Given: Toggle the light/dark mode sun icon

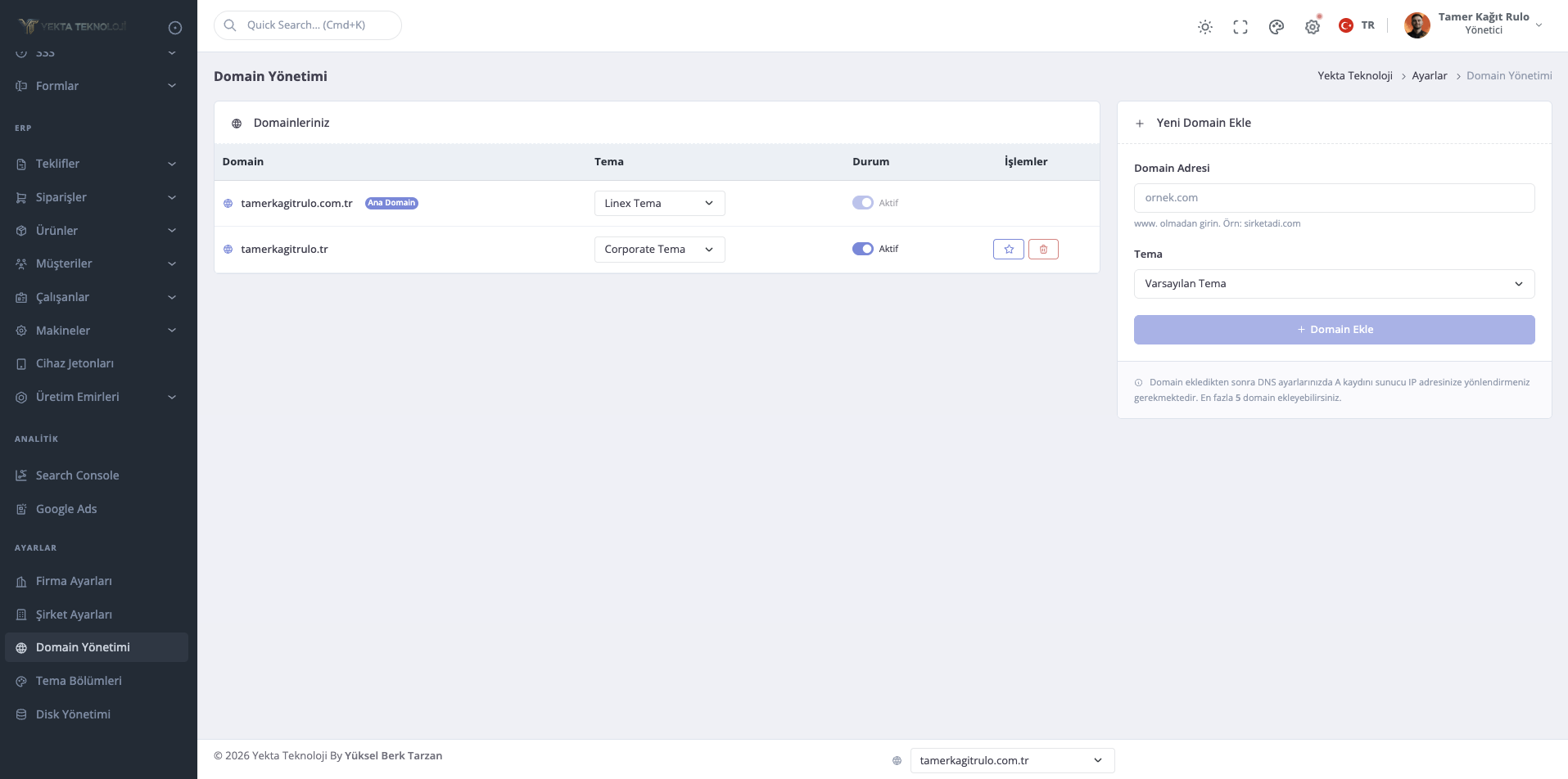Looking at the screenshot, I should click(1204, 27).
